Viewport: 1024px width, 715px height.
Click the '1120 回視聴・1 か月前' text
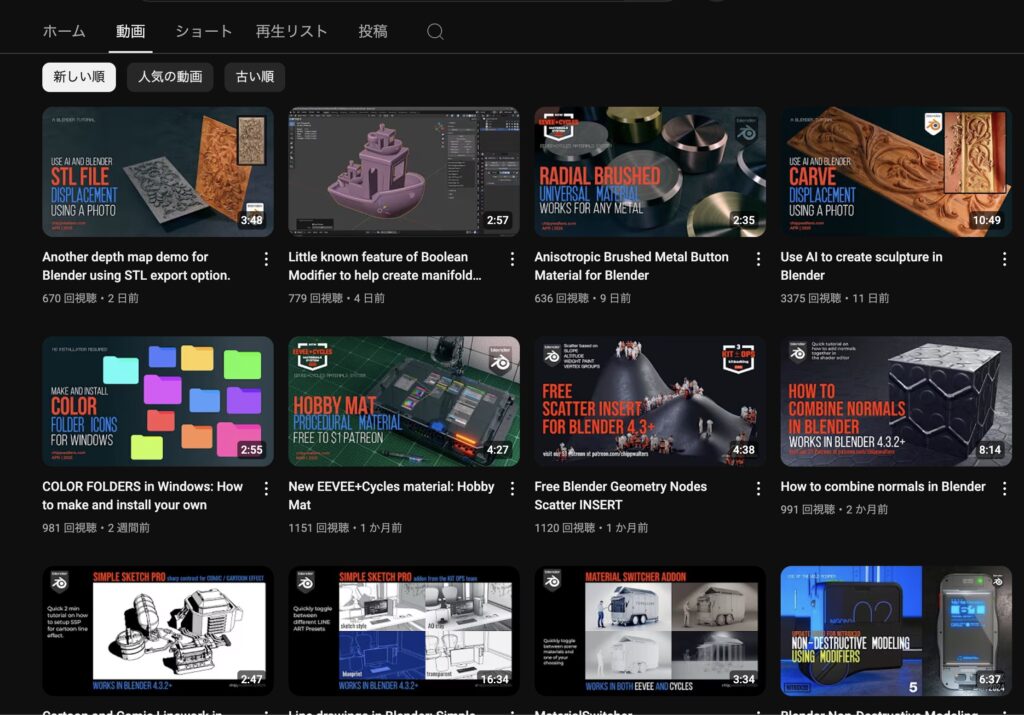pos(591,528)
